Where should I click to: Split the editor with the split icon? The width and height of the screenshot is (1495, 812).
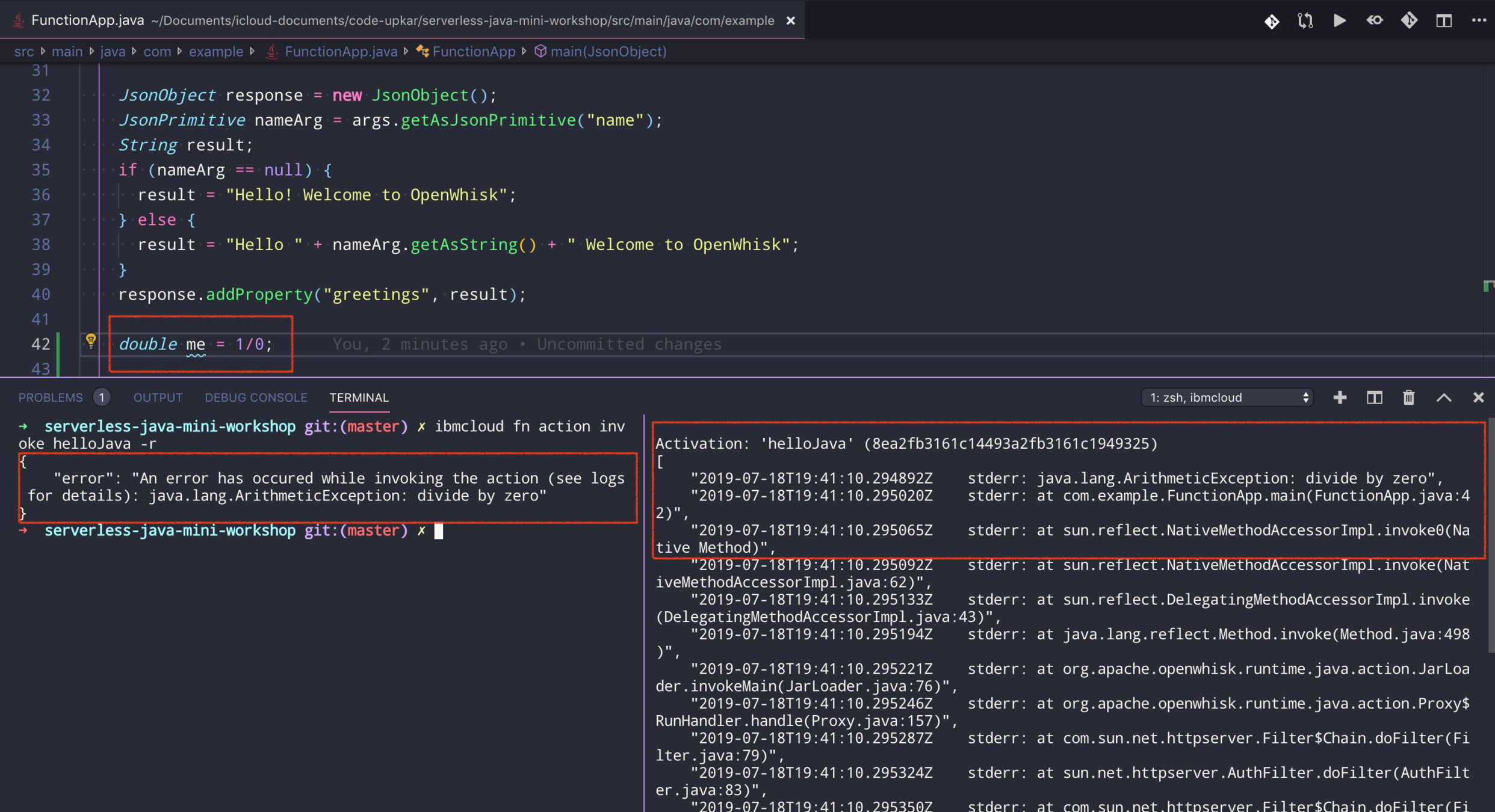pos(1444,21)
